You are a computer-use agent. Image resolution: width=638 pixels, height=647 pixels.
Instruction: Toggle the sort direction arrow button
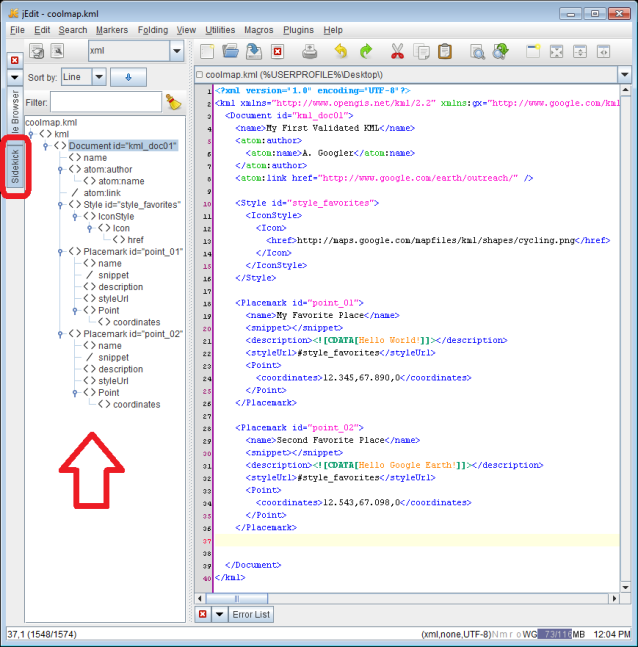click(127, 77)
